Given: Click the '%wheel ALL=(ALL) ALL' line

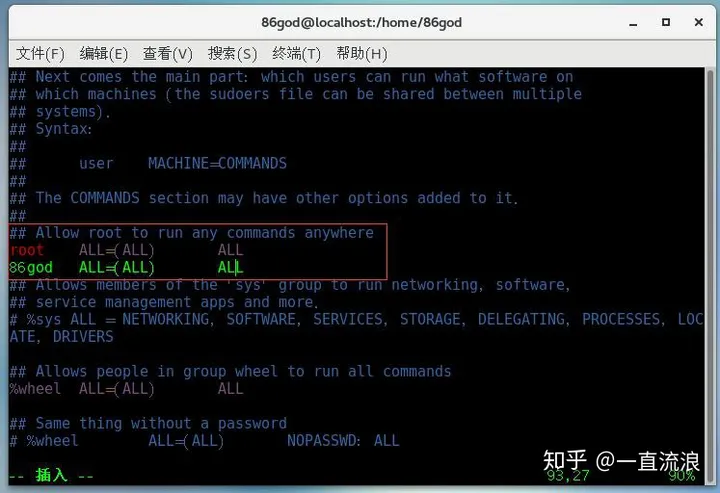Looking at the screenshot, I should click(x=126, y=389).
